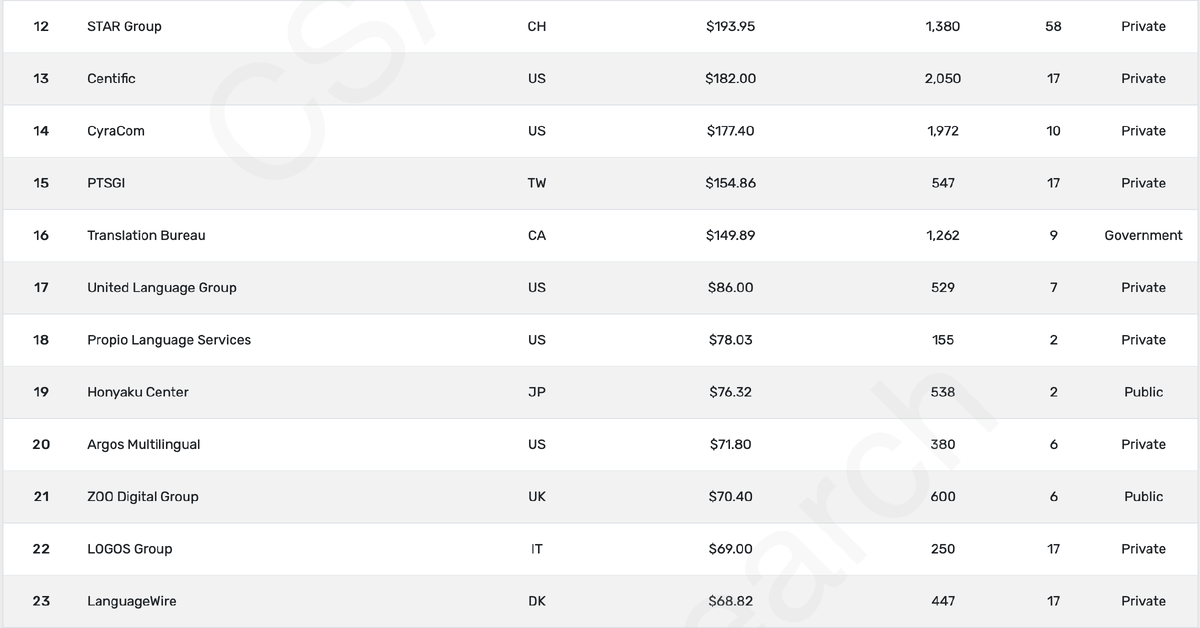Select the DK country code
The height and width of the screenshot is (628, 1200).
click(537, 601)
